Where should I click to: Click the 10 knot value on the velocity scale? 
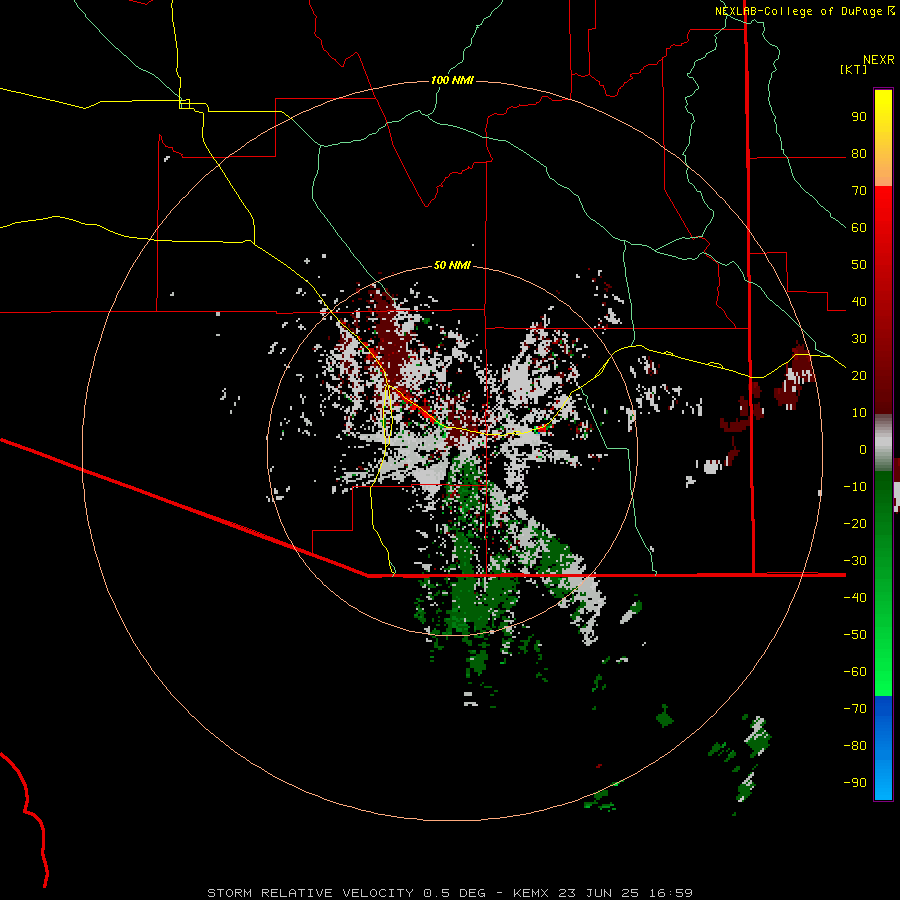(859, 413)
